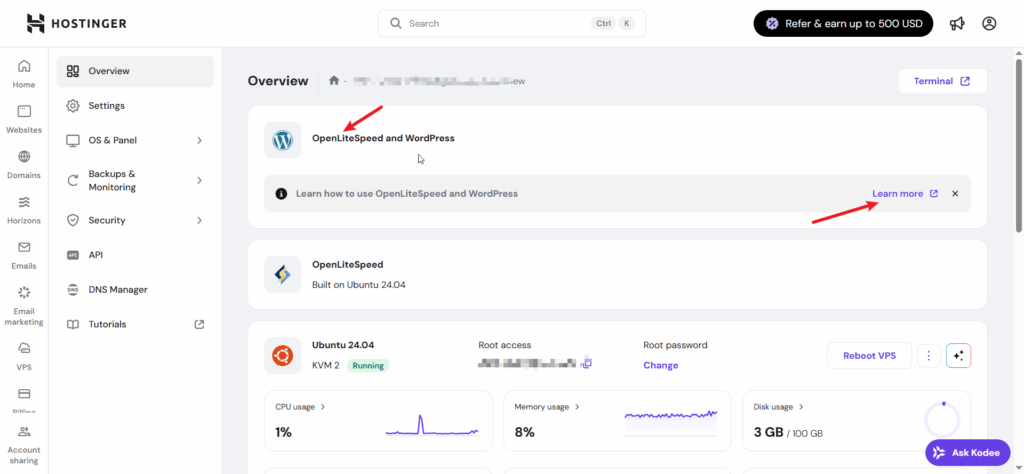This screenshot has height=474, width=1024.
Task: Open Horizons from the sidebar
Action: [24, 209]
